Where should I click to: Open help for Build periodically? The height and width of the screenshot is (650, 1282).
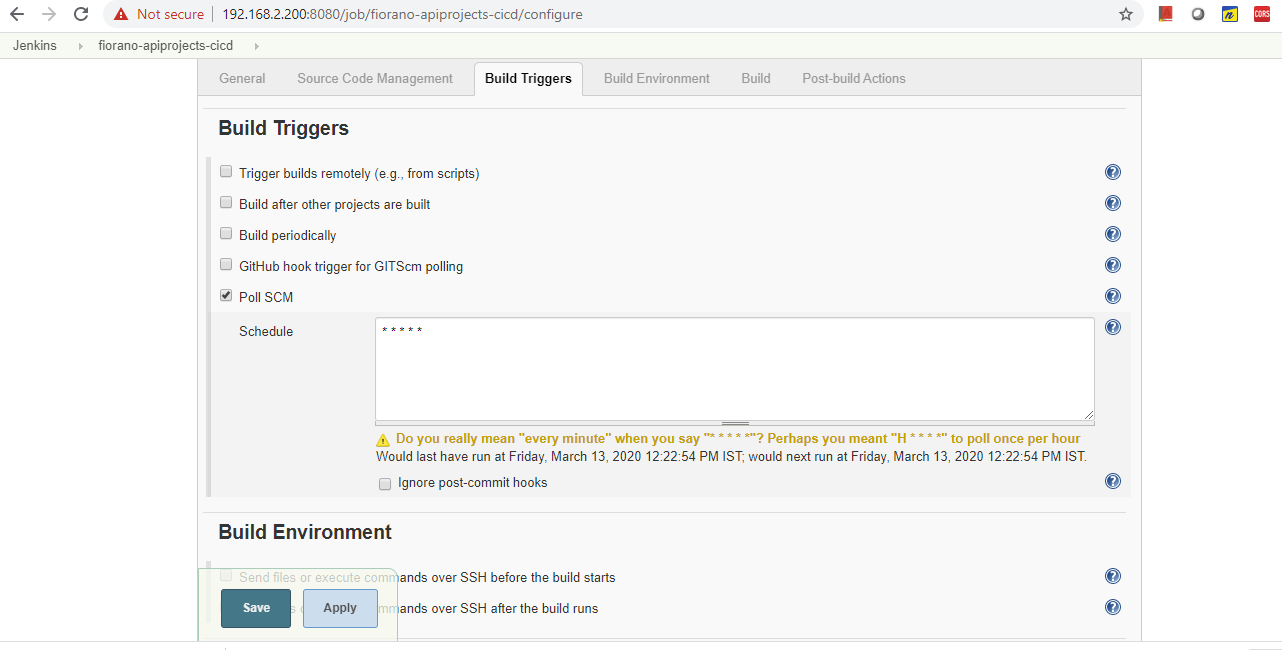point(1112,234)
